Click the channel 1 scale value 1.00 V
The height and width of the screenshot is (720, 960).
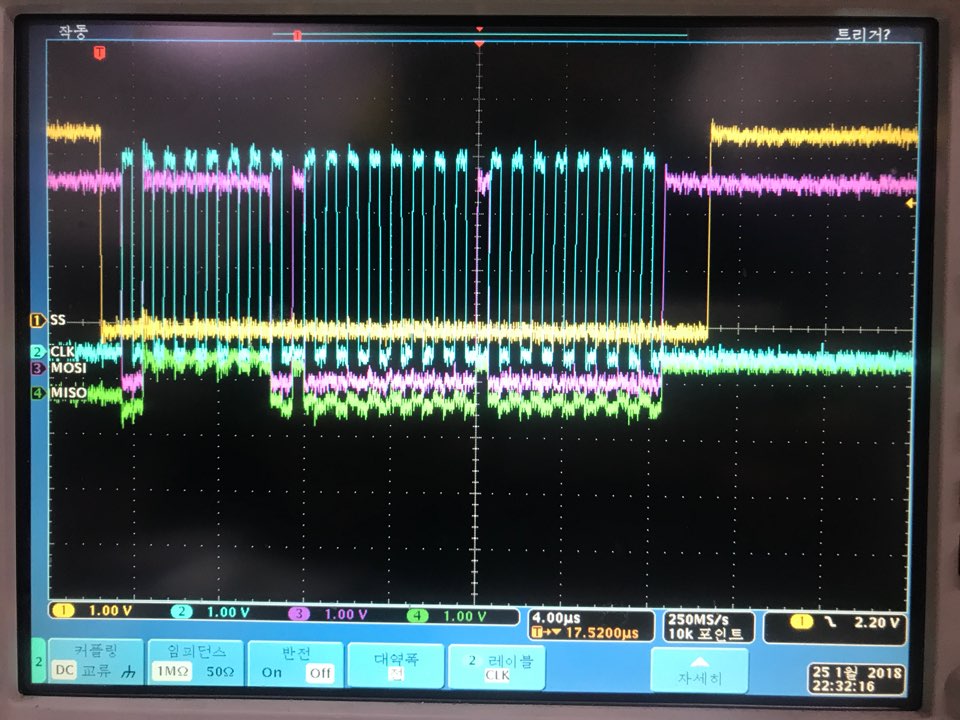point(110,610)
